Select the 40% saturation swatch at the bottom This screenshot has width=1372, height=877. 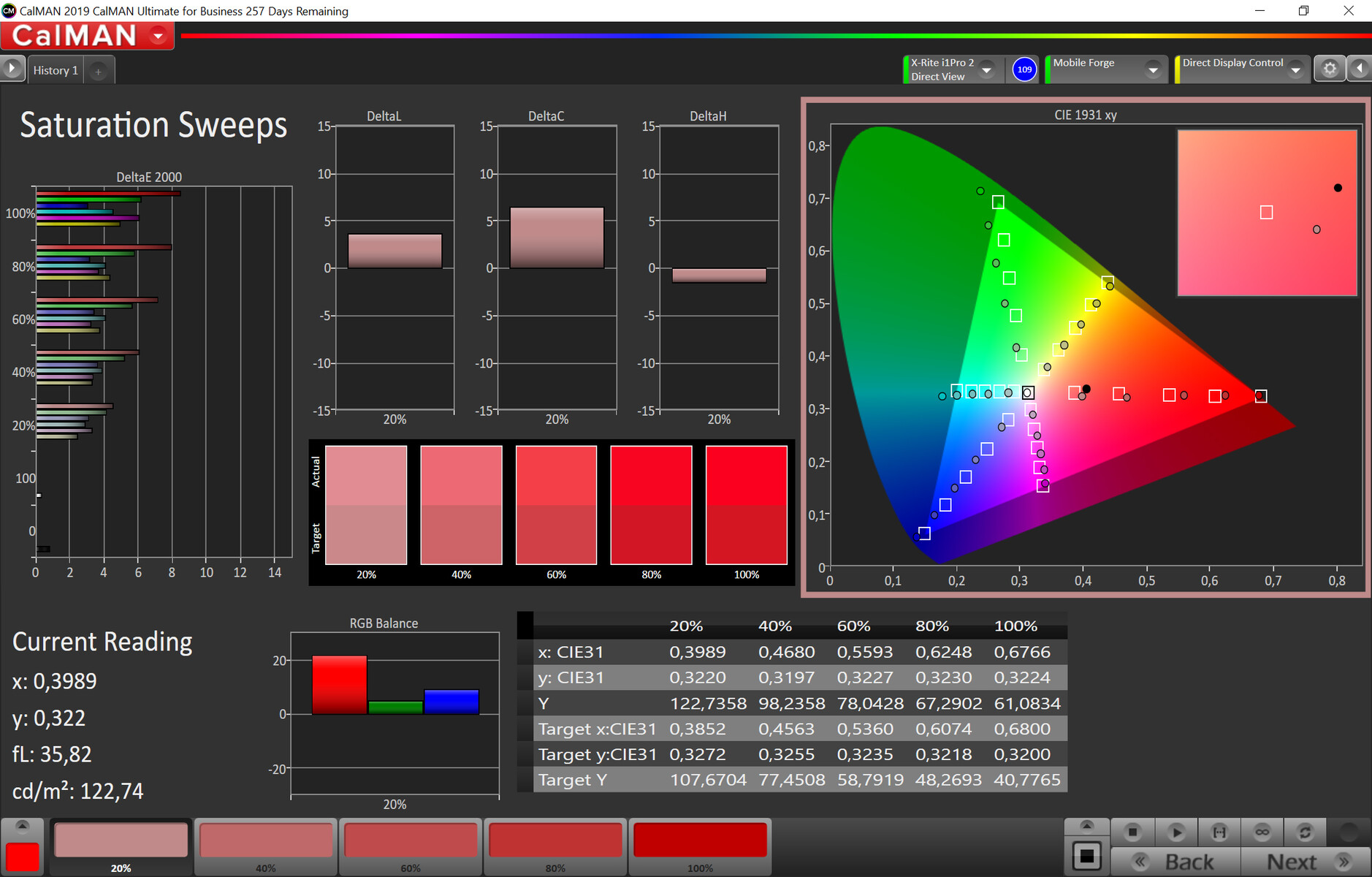266,840
